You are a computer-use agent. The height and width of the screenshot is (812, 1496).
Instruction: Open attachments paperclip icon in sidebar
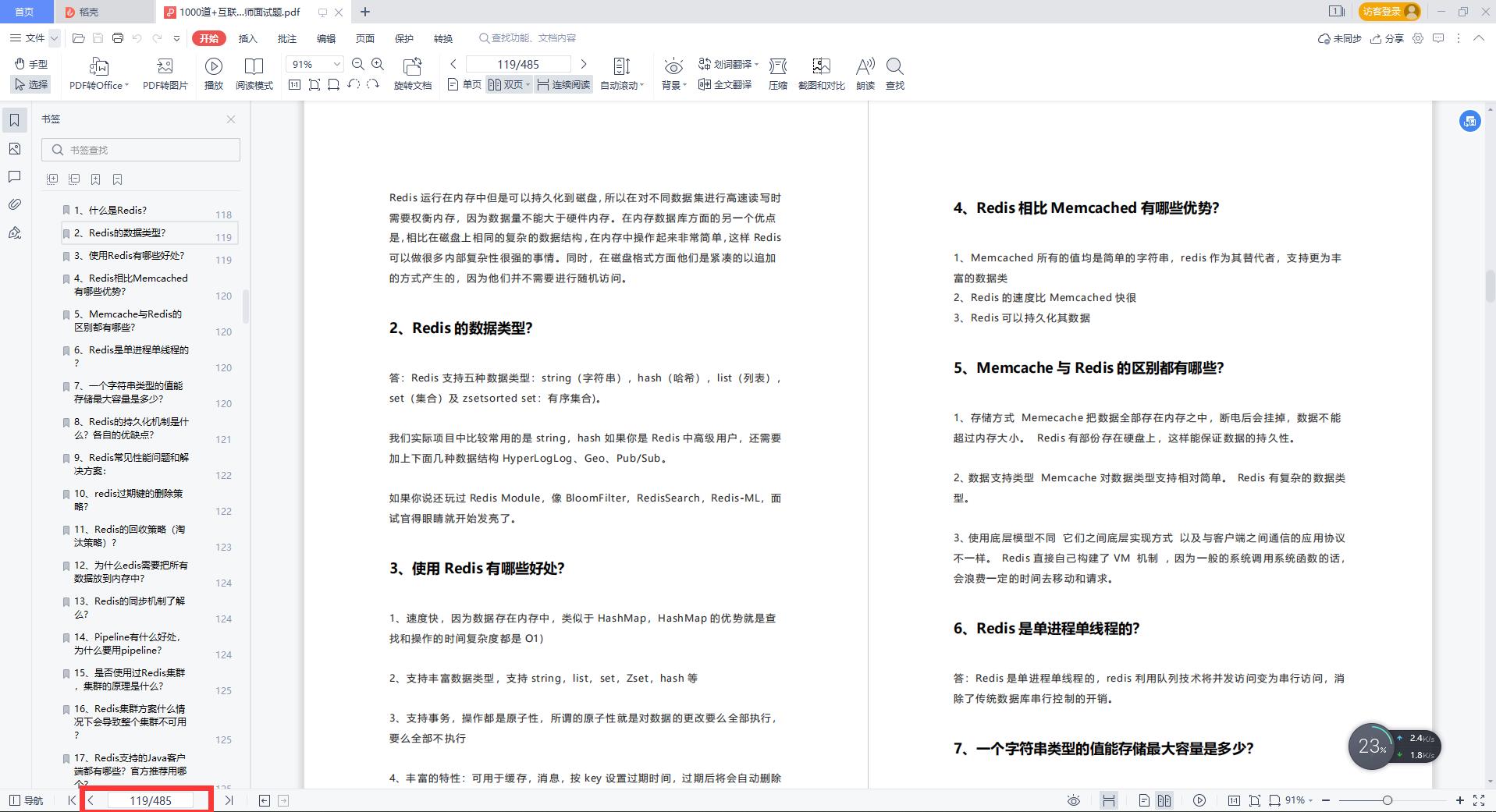pyautogui.click(x=14, y=204)
